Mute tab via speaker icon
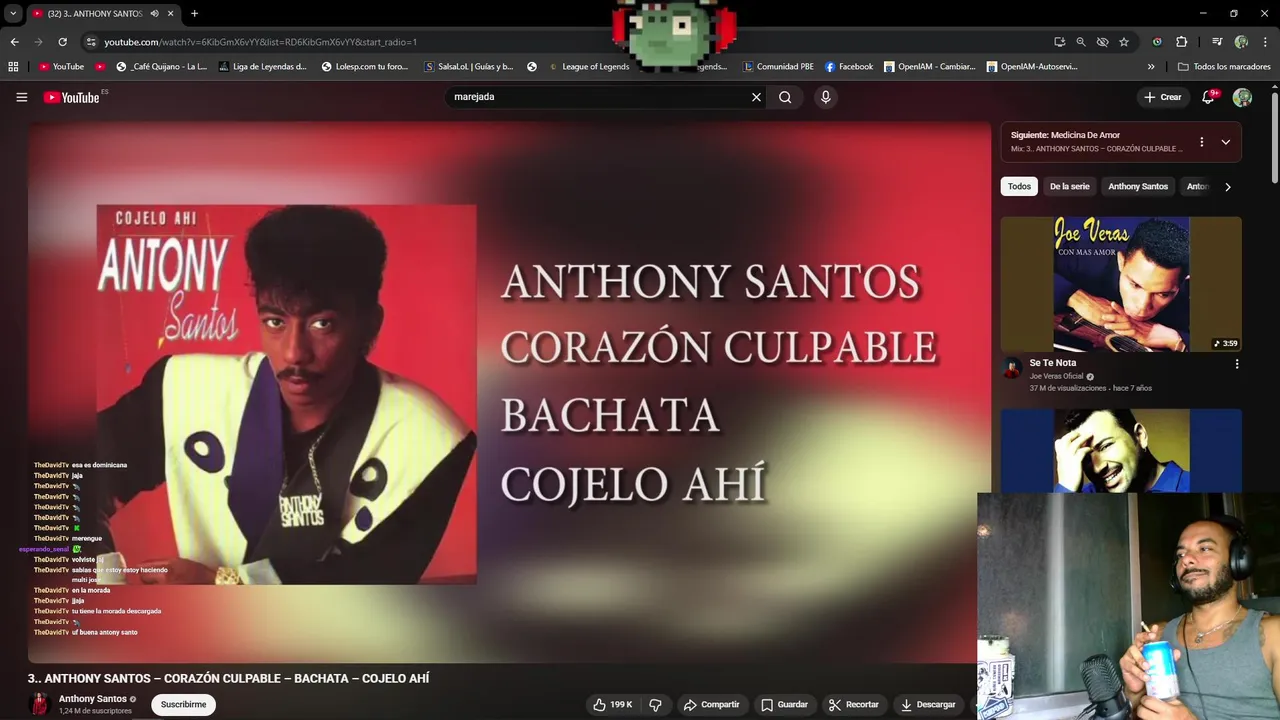 click(154, 14)
